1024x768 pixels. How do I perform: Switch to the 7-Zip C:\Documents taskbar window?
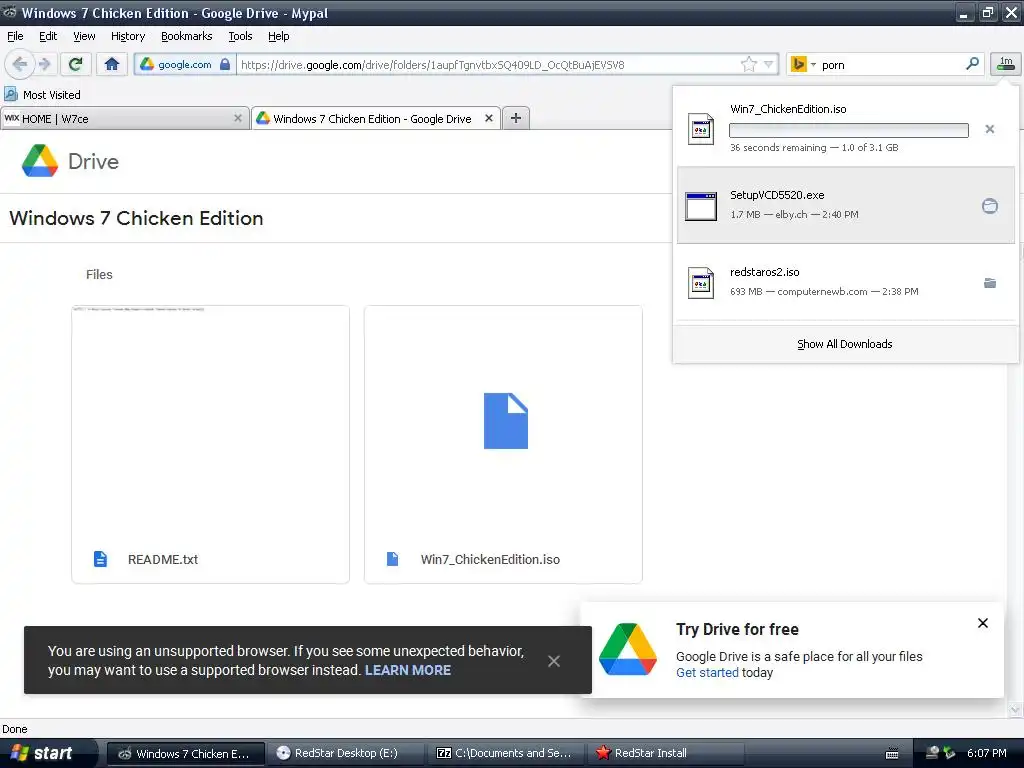(x=506, y=753)
